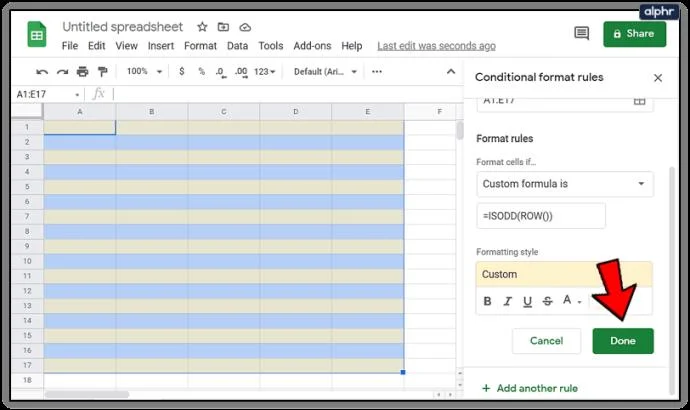Viewport: 690px width, 410px height.
Task: Select column A header
Action: click(x=80, y=112)
